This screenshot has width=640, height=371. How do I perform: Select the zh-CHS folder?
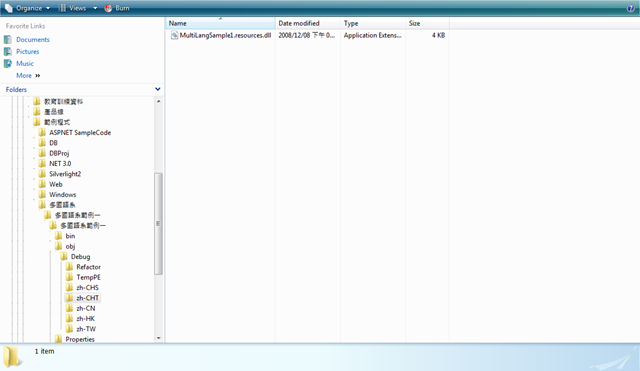click(87, 288)
